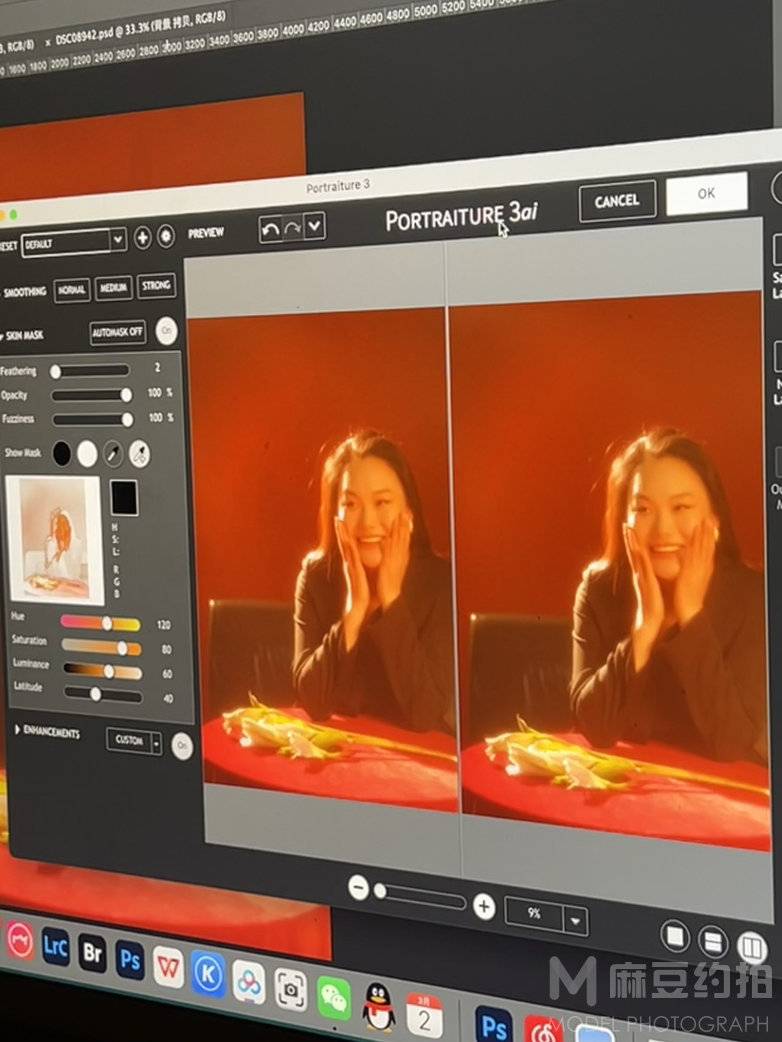Screen dimensions: 782x1042
Task: Open the undo history dropdown arrow
Action: tap(315, 227)
